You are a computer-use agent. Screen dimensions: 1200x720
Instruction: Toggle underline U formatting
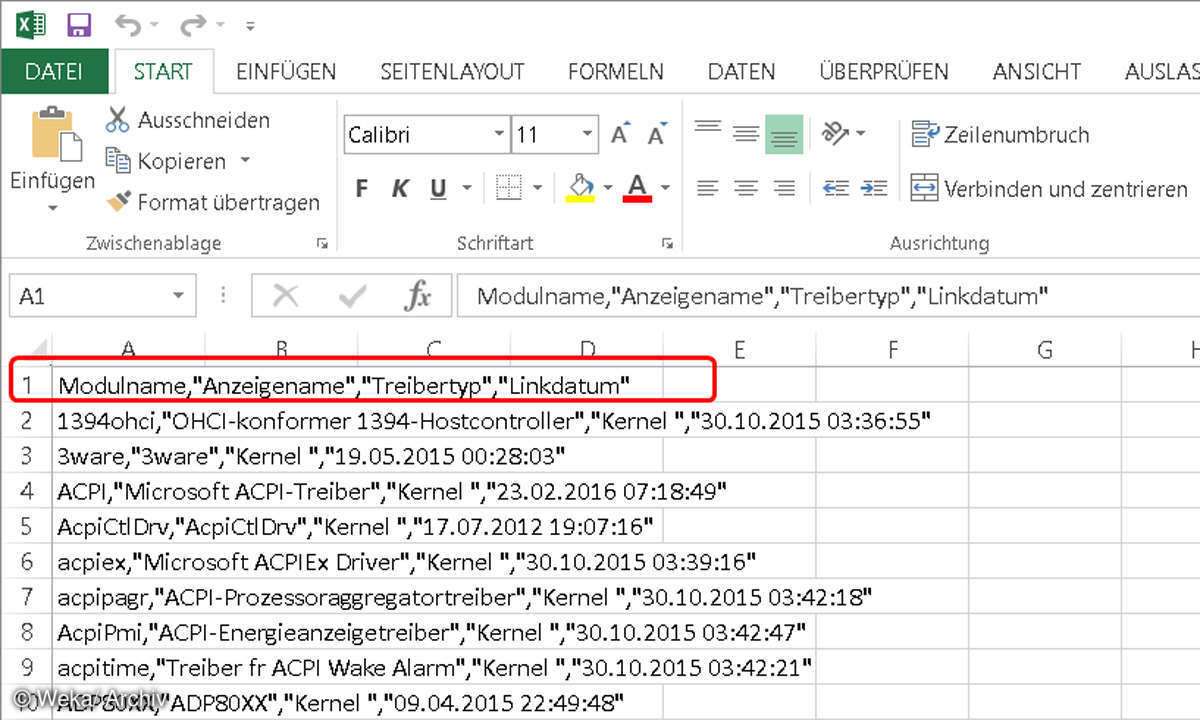[438, 188]
